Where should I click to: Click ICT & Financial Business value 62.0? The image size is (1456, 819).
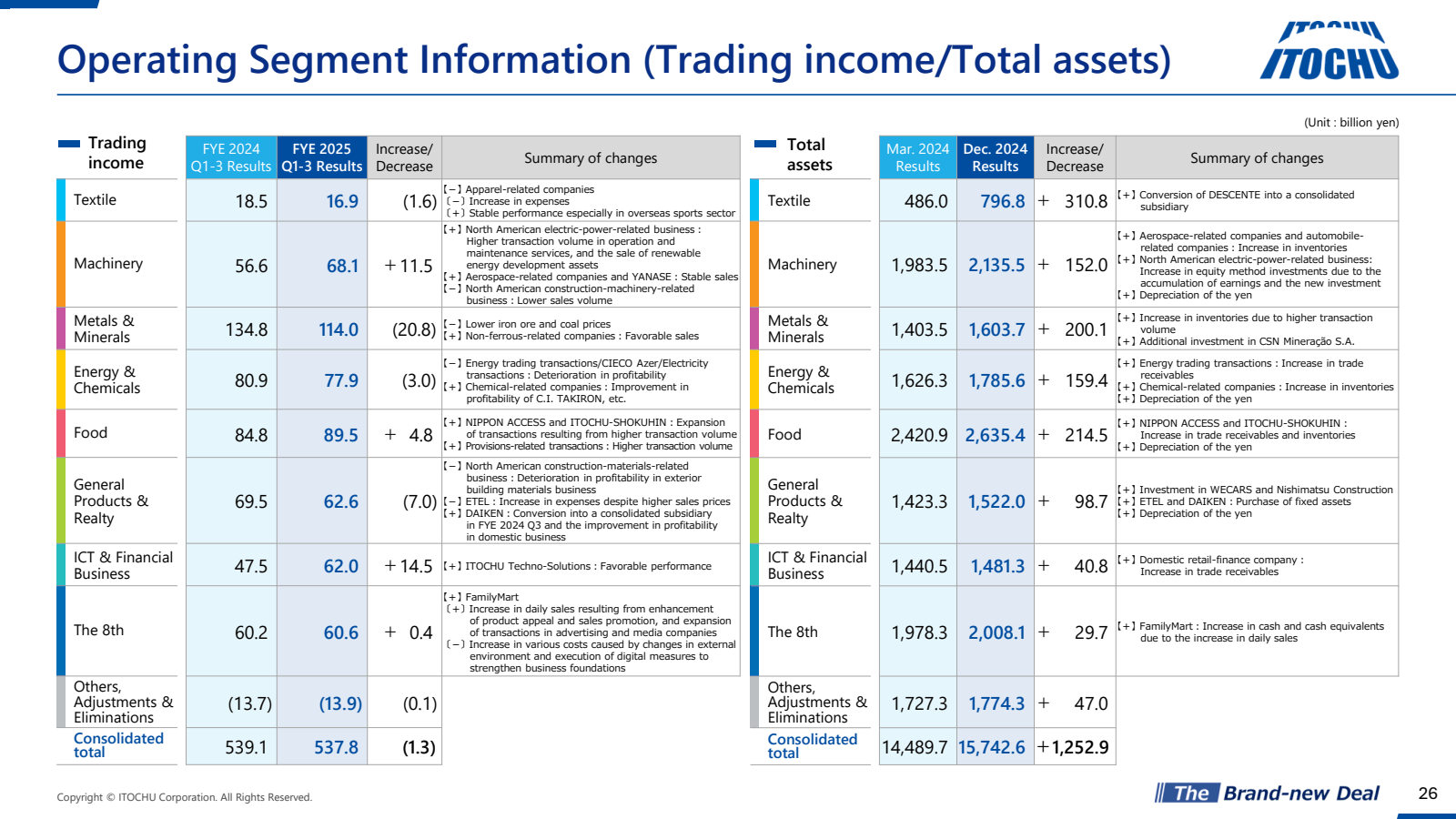(341, 566)
